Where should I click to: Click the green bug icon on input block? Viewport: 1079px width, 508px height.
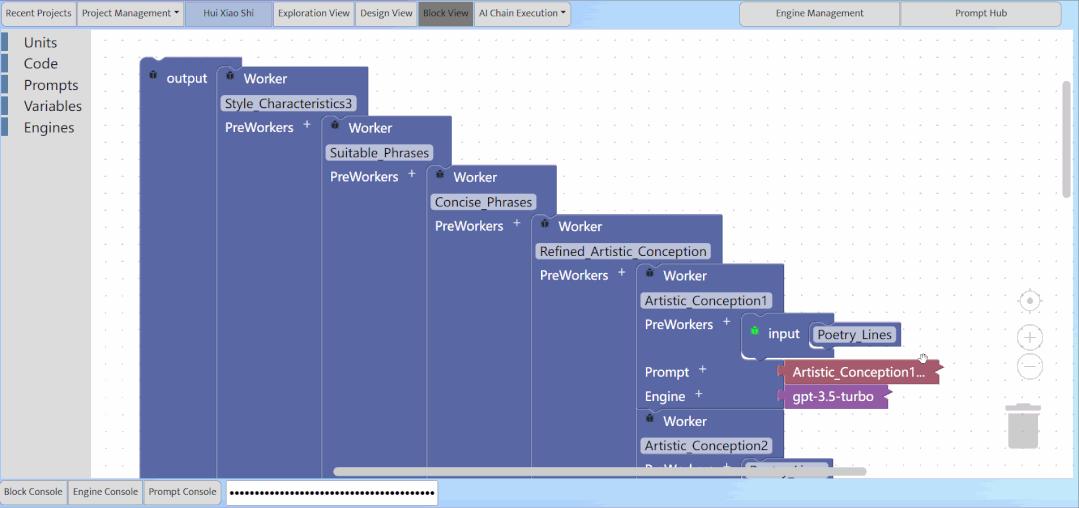coord(754,331)
